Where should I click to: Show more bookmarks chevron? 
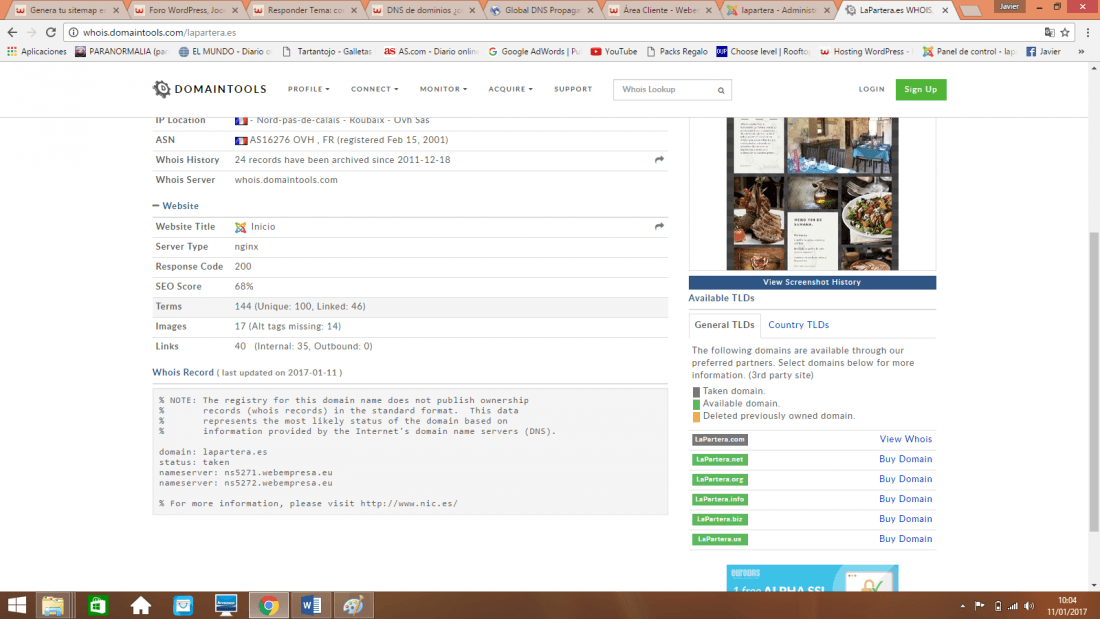(x=1081, y=51)
